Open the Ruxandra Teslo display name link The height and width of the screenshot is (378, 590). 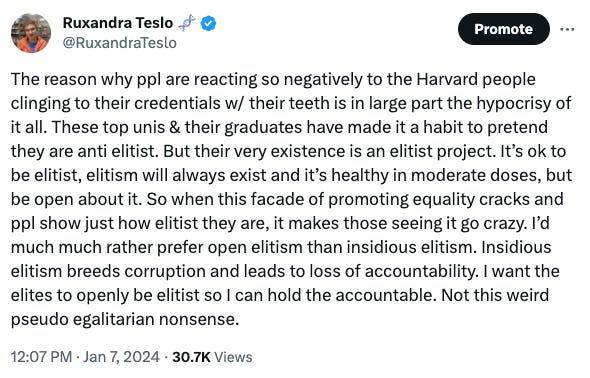117,23
